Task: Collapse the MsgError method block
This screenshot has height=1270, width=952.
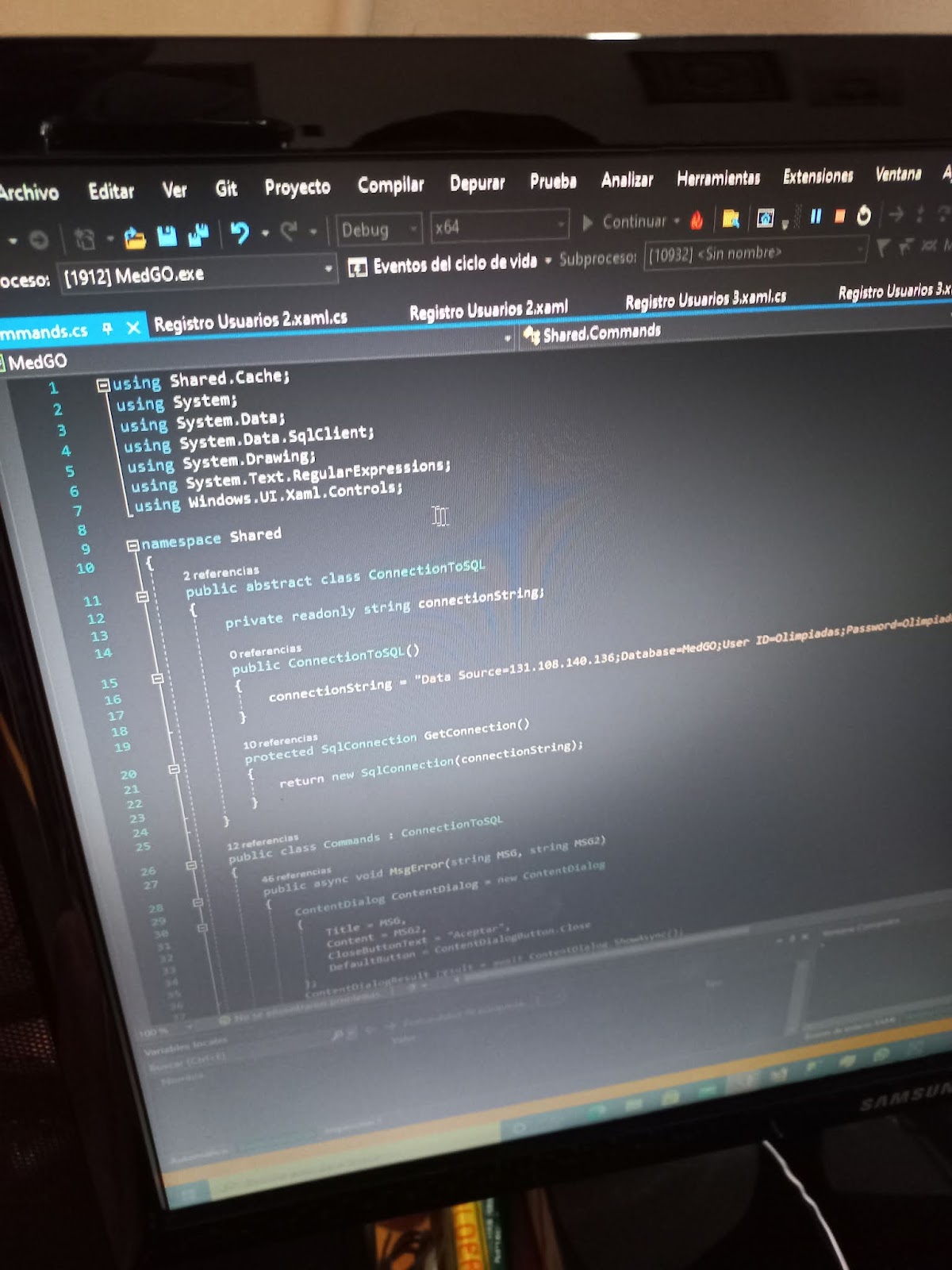Action: (198, 902)
